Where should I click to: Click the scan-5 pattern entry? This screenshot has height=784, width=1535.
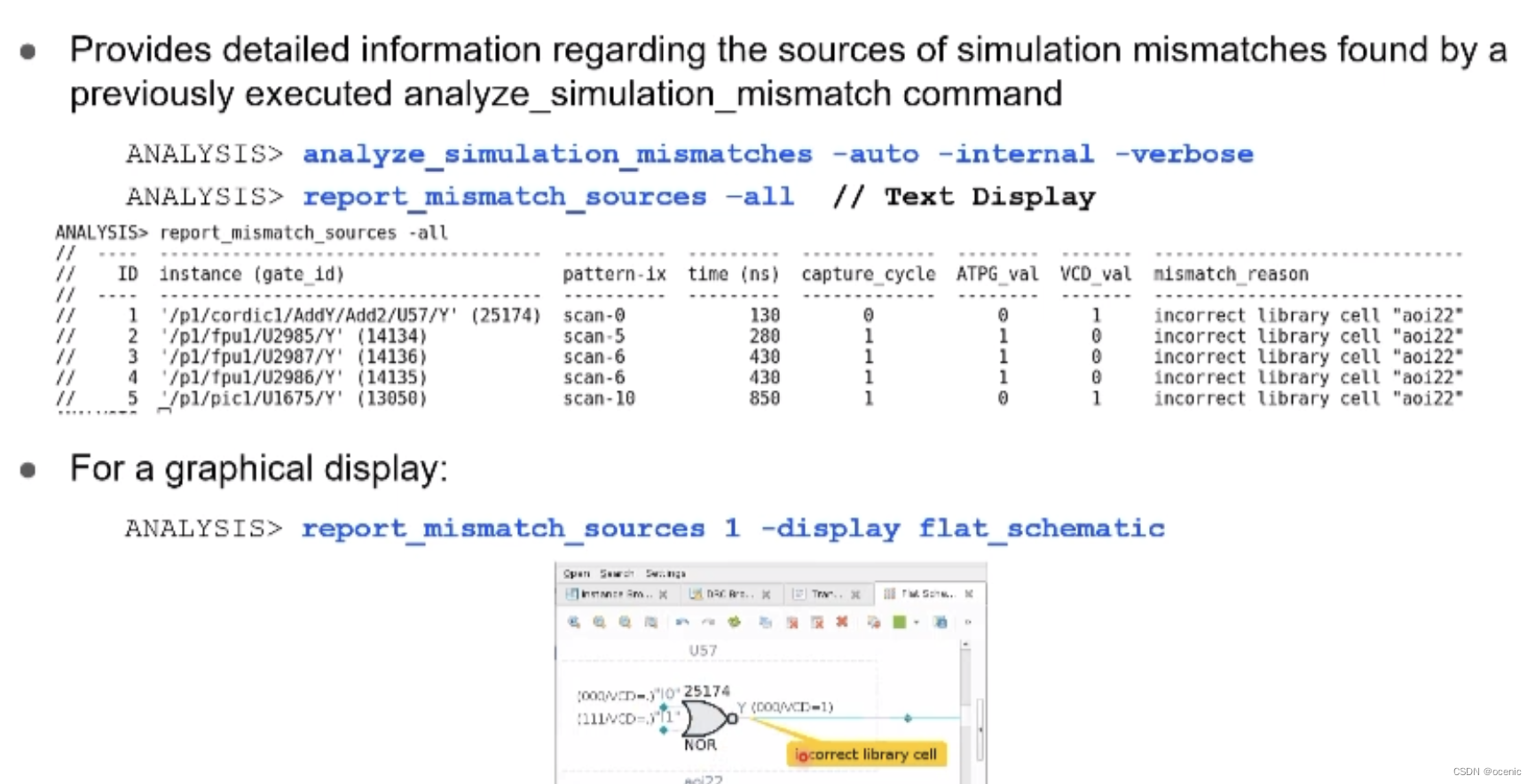[x=594, y=336]
